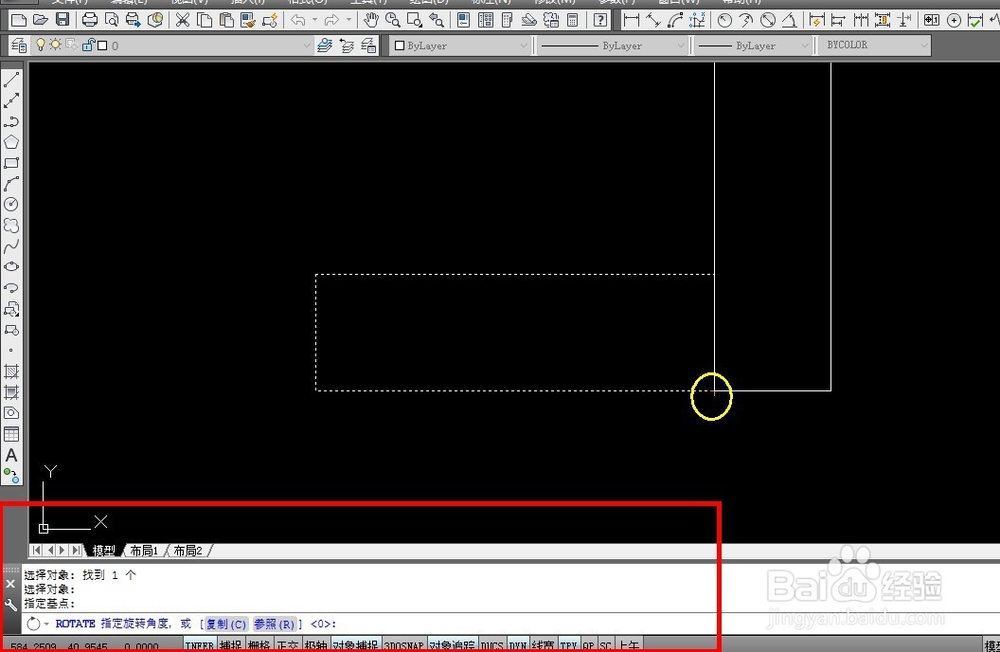Select the Circle draw tool
Viewport: 1000px width, 652px height.
click(x=11, y=204)
